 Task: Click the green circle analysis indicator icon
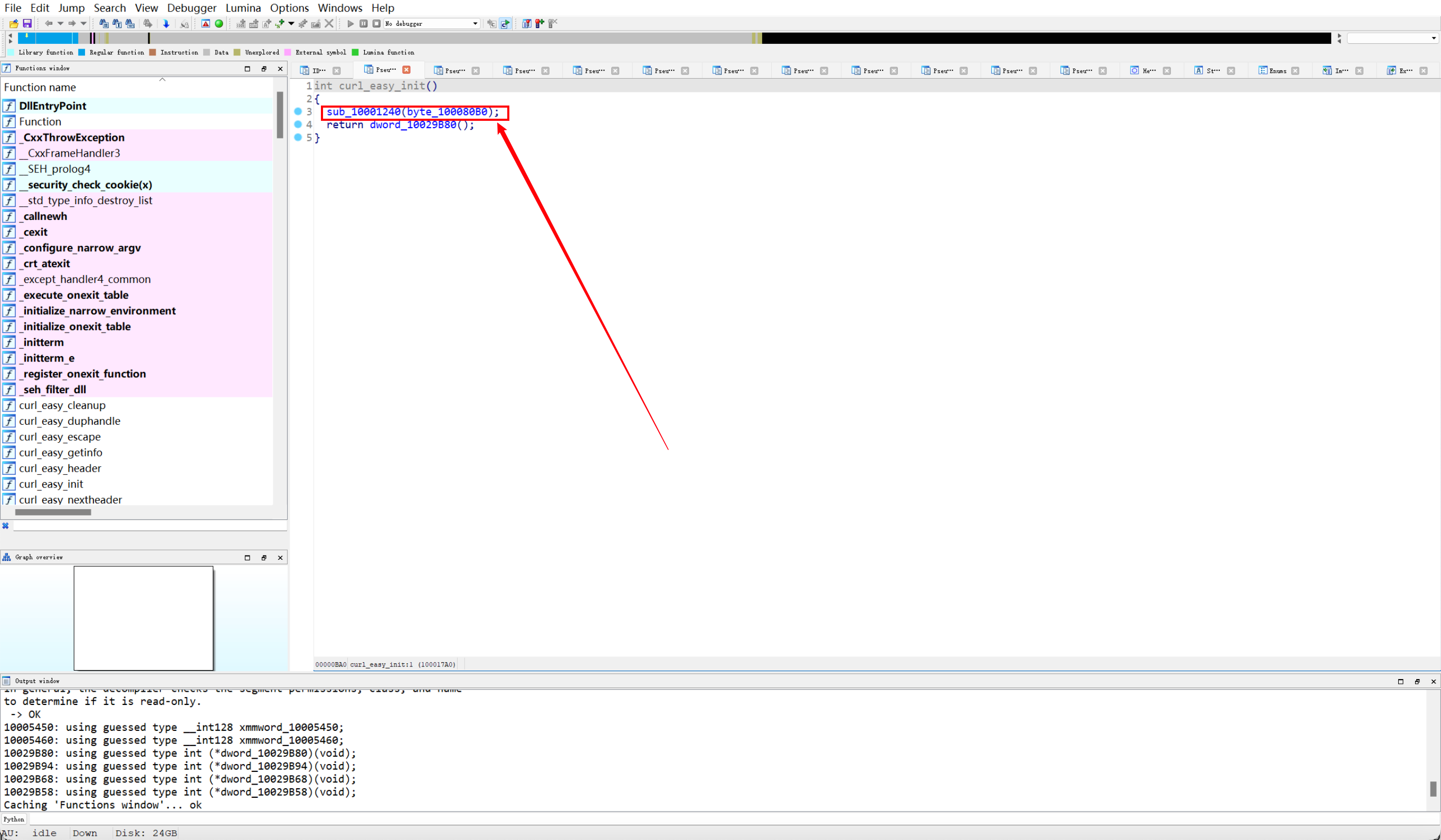pos(219,23)
